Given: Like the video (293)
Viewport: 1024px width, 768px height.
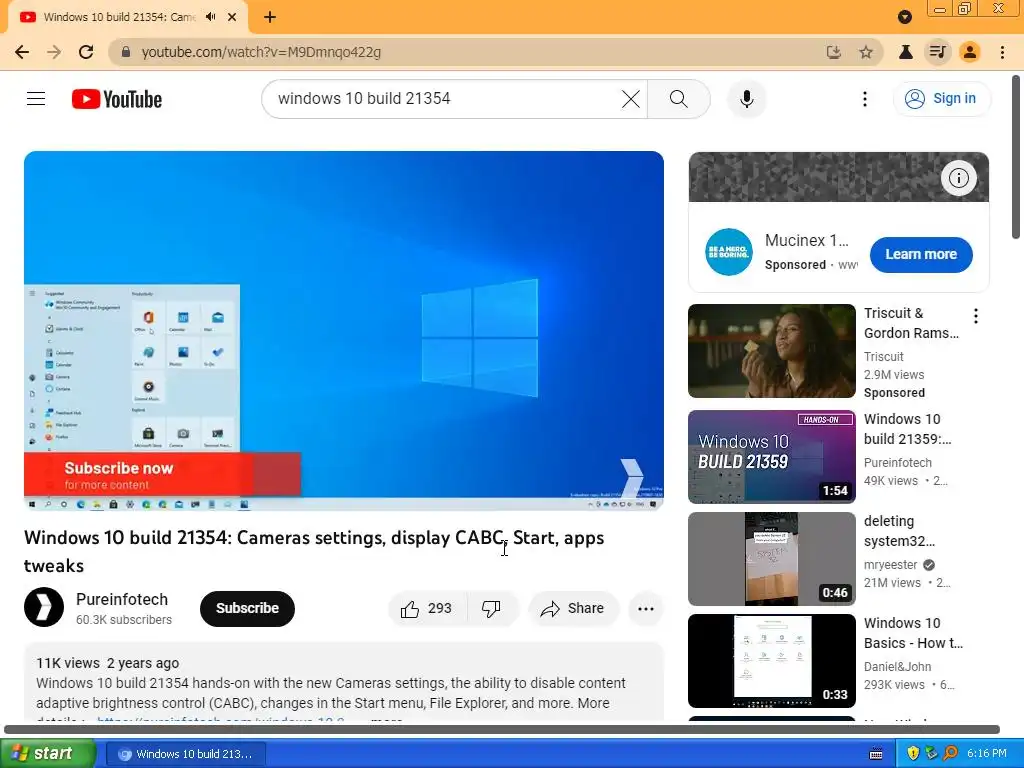Looking at the screenshot, I should 428,609.
